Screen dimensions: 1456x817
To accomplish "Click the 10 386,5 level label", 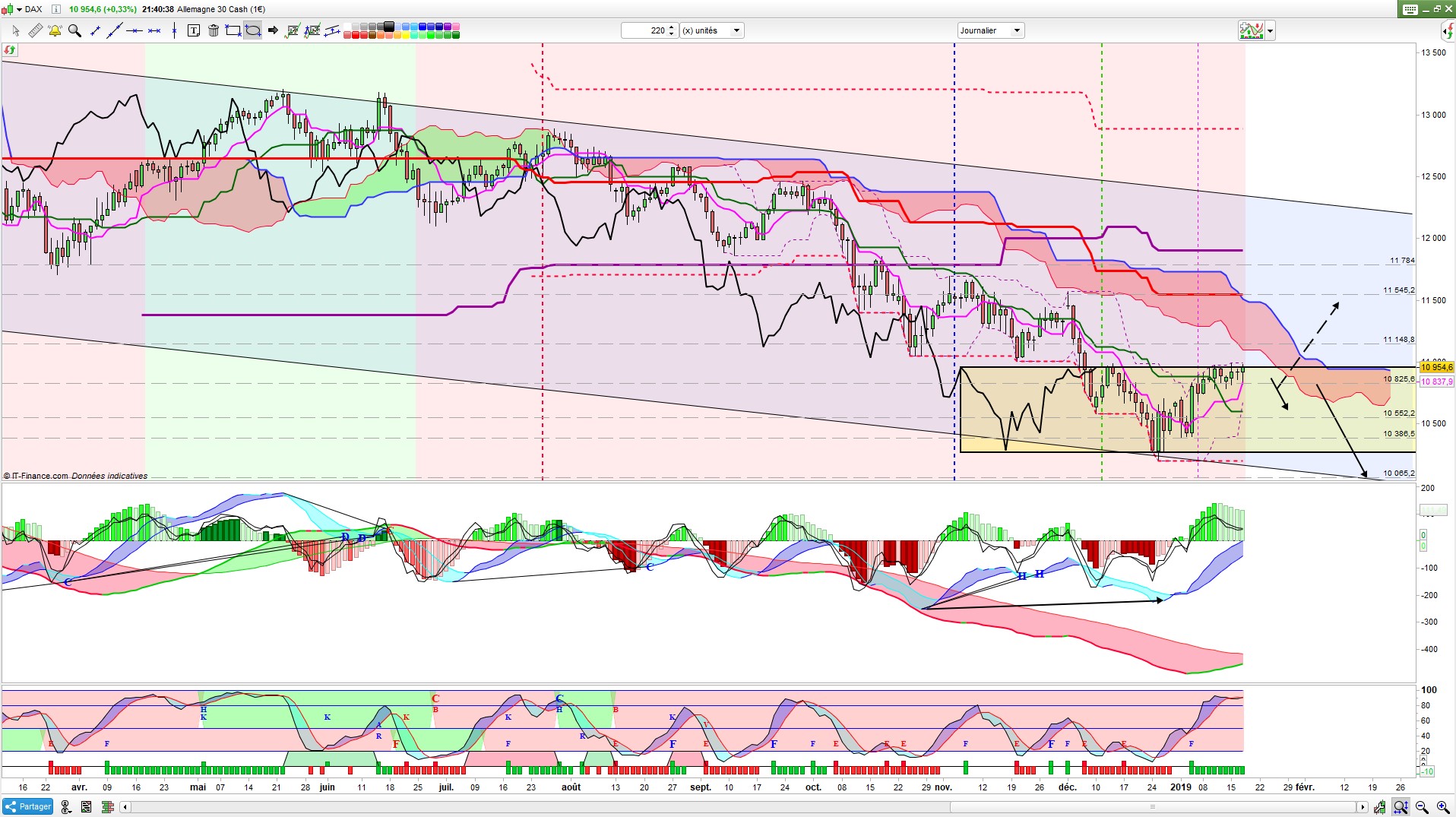I will (1399, 434).
